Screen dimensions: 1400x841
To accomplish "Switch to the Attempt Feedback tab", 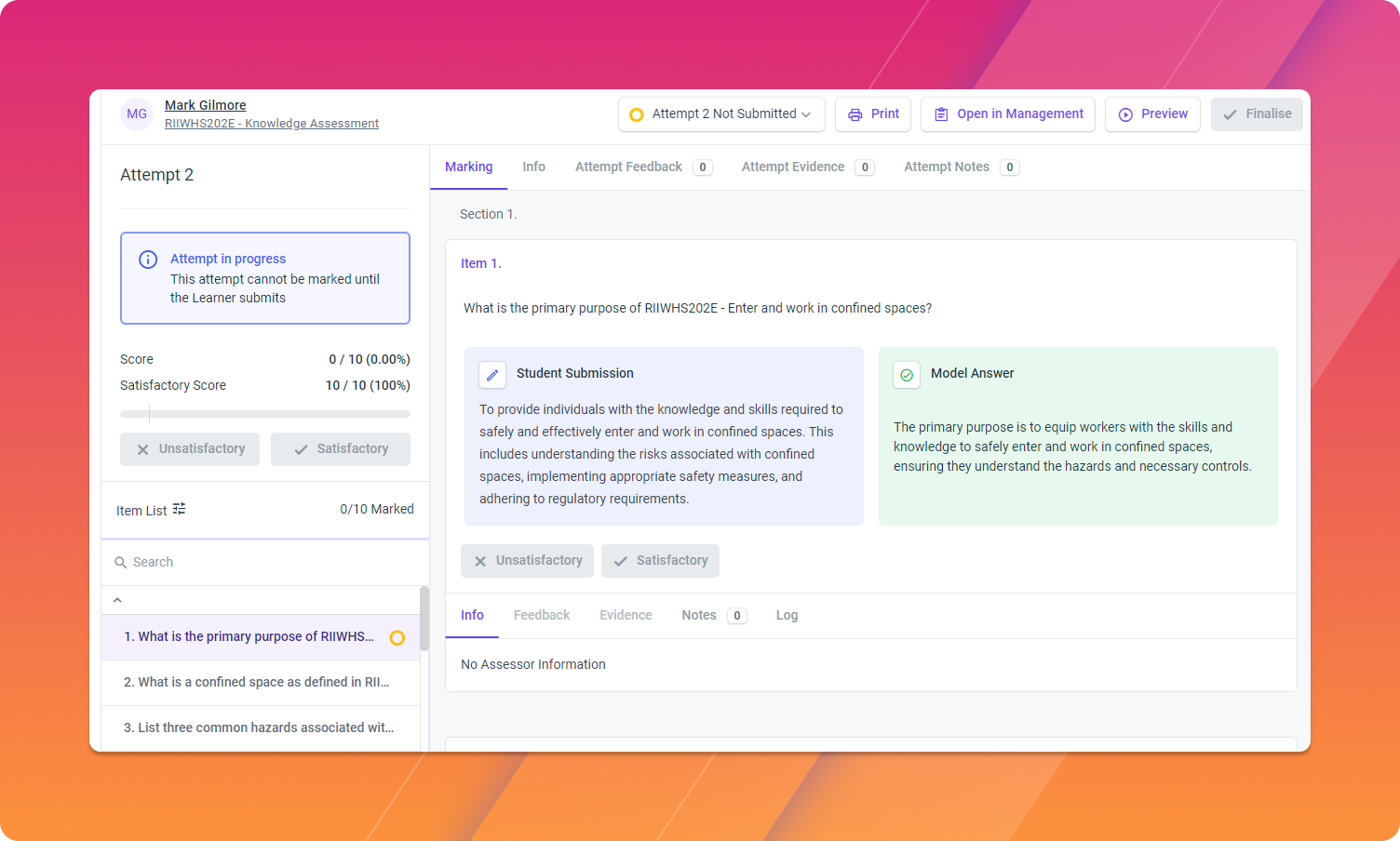I will click(643, 167).
